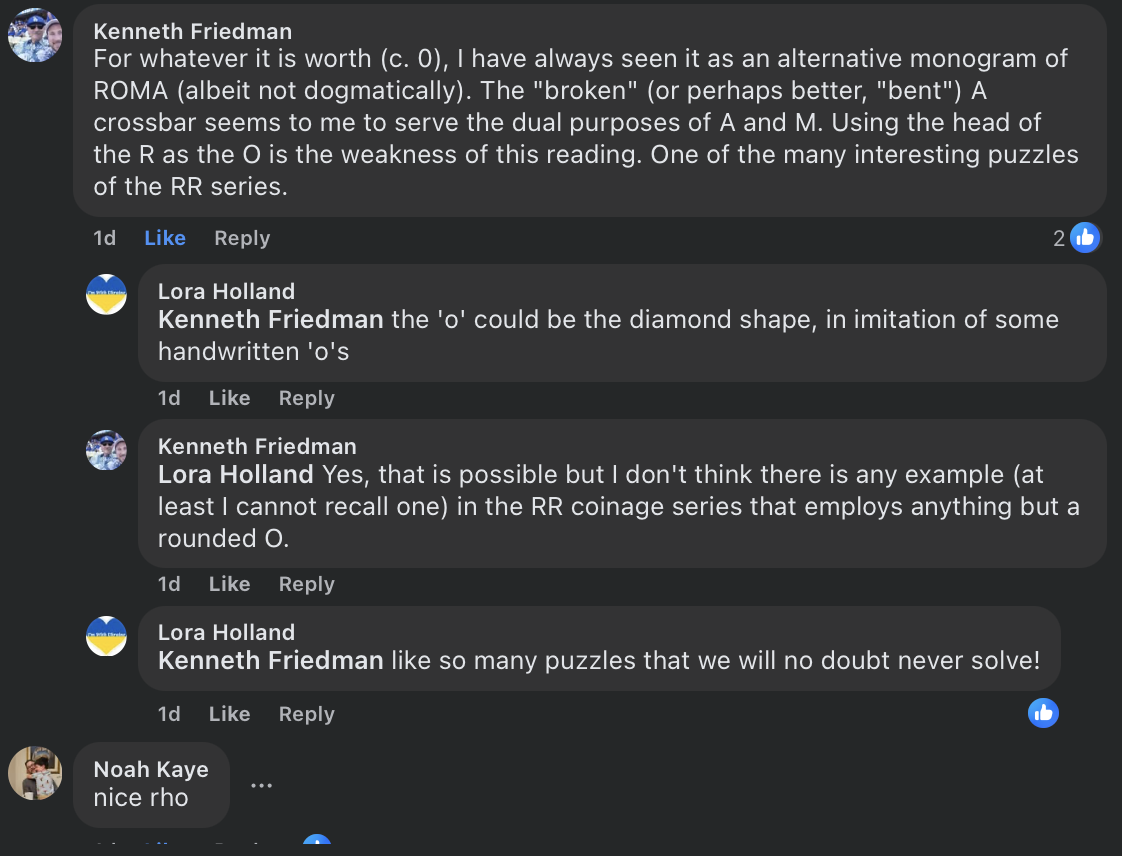
Task: Click thumbs-up reaction icon showing 2 likes
Action: point(1084,237)
